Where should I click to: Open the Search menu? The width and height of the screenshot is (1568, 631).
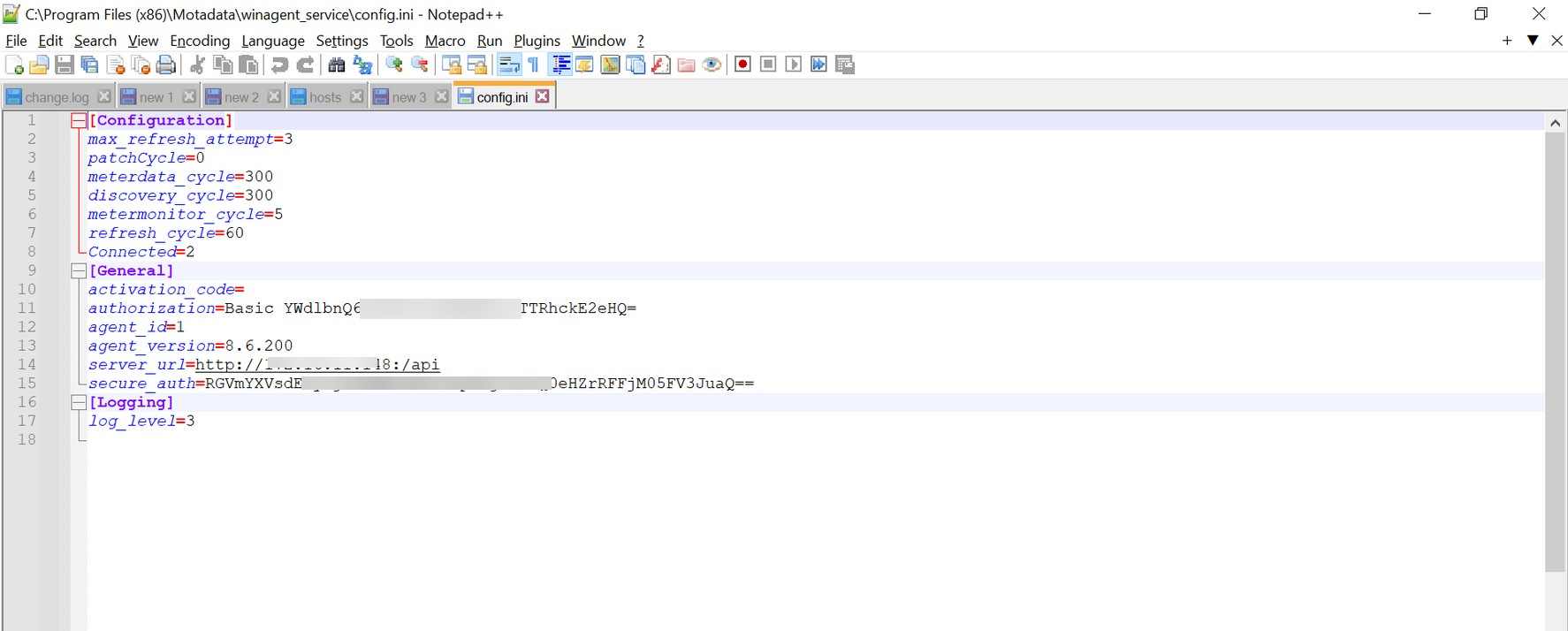(95, 41)
